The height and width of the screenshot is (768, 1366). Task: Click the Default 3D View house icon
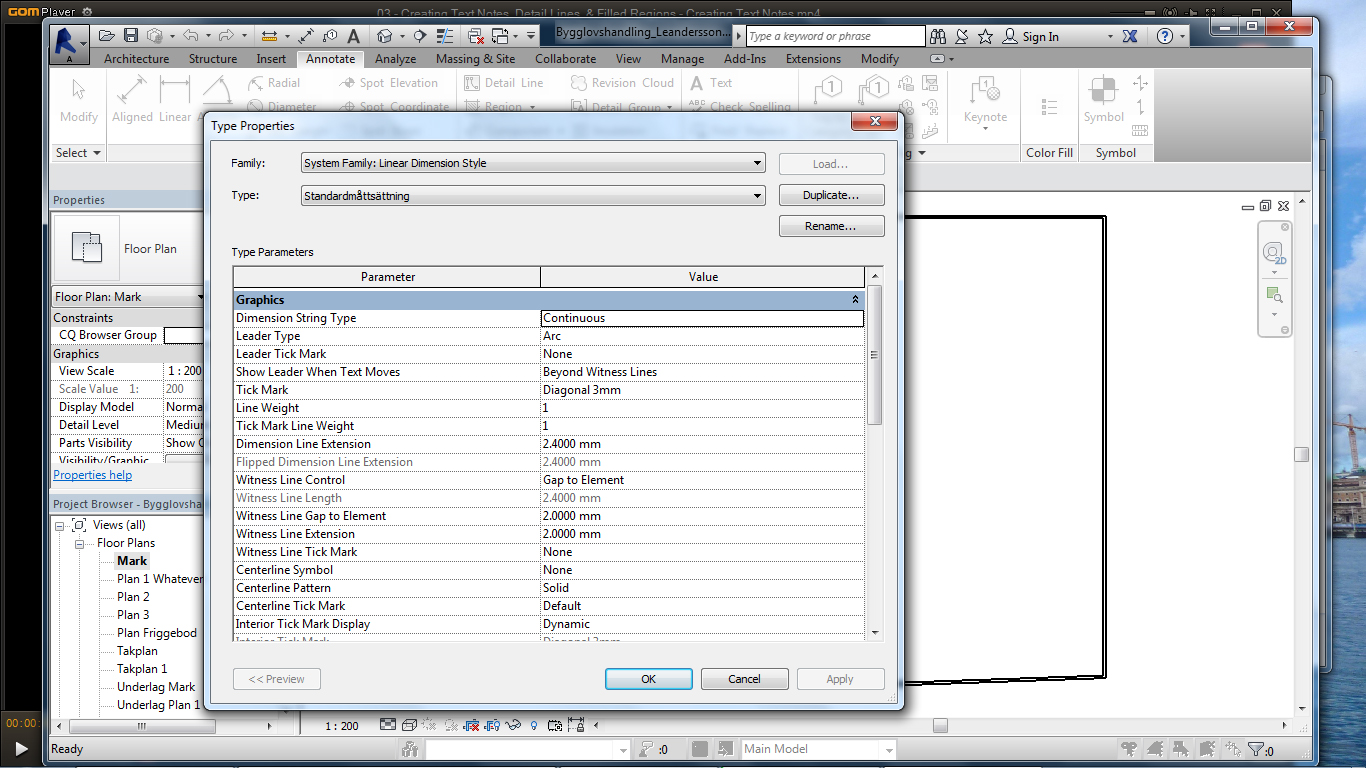point(384,36)
